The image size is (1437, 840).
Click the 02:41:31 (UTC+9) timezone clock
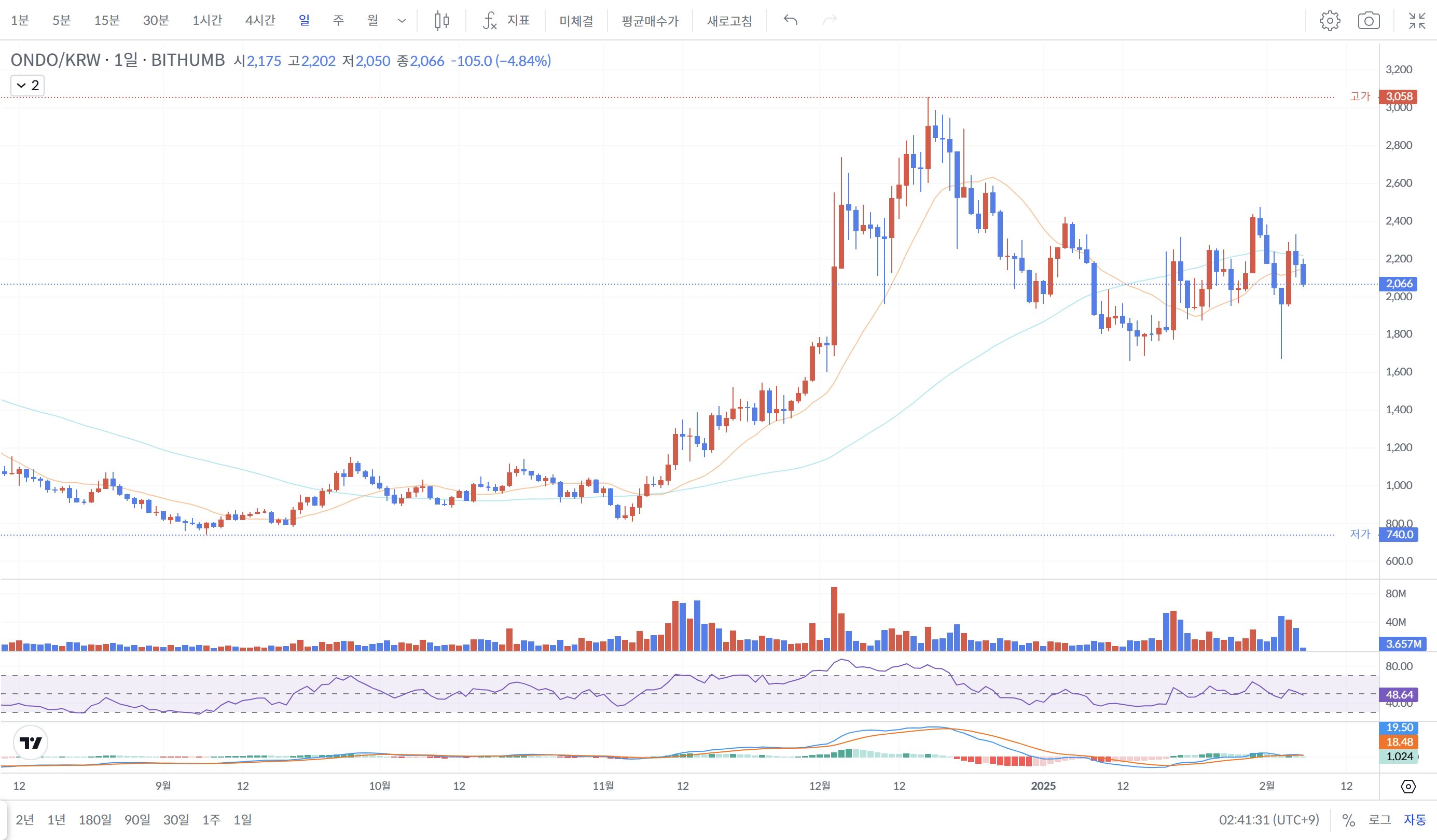coord(1269,819)
